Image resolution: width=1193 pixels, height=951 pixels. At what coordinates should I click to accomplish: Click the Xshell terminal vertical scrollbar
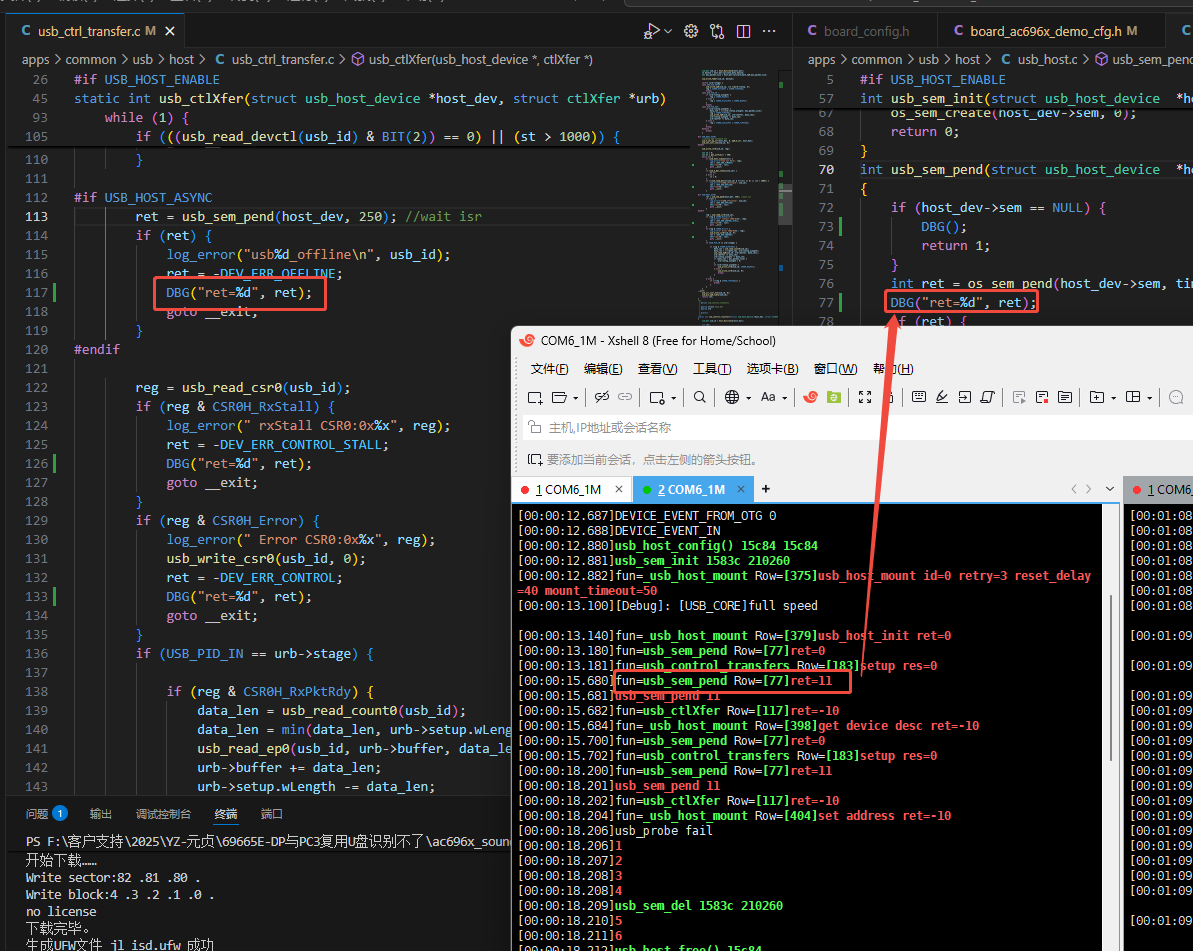click(1111, 677)
